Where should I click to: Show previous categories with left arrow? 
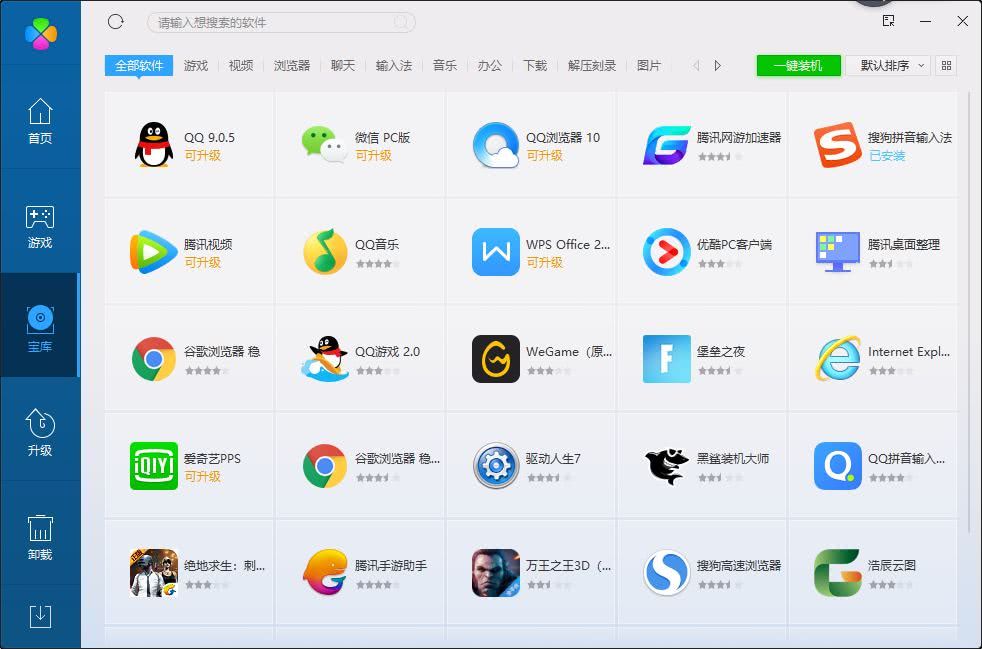pyautogui.click(x=696, y=65)
